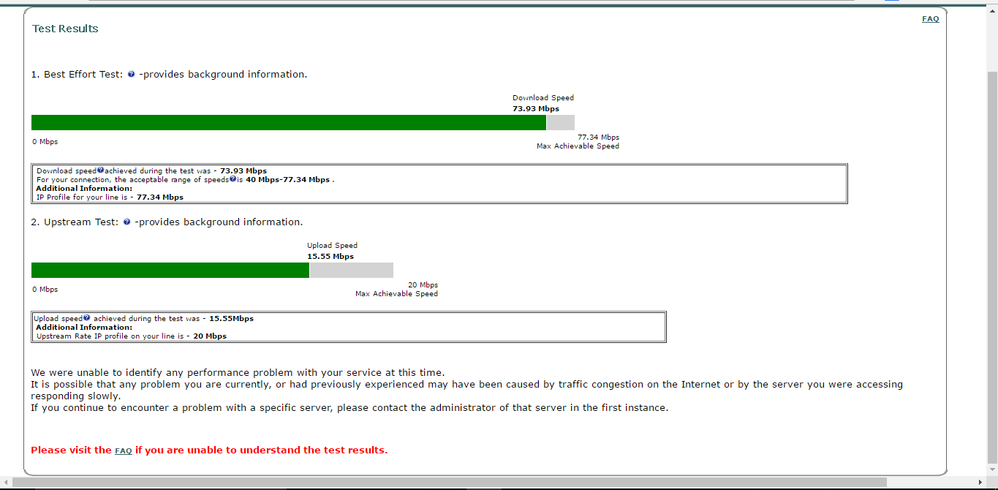998x490 pixels.
Task: Click '1. Best Effort Test:' label
Action: (78, 74)
